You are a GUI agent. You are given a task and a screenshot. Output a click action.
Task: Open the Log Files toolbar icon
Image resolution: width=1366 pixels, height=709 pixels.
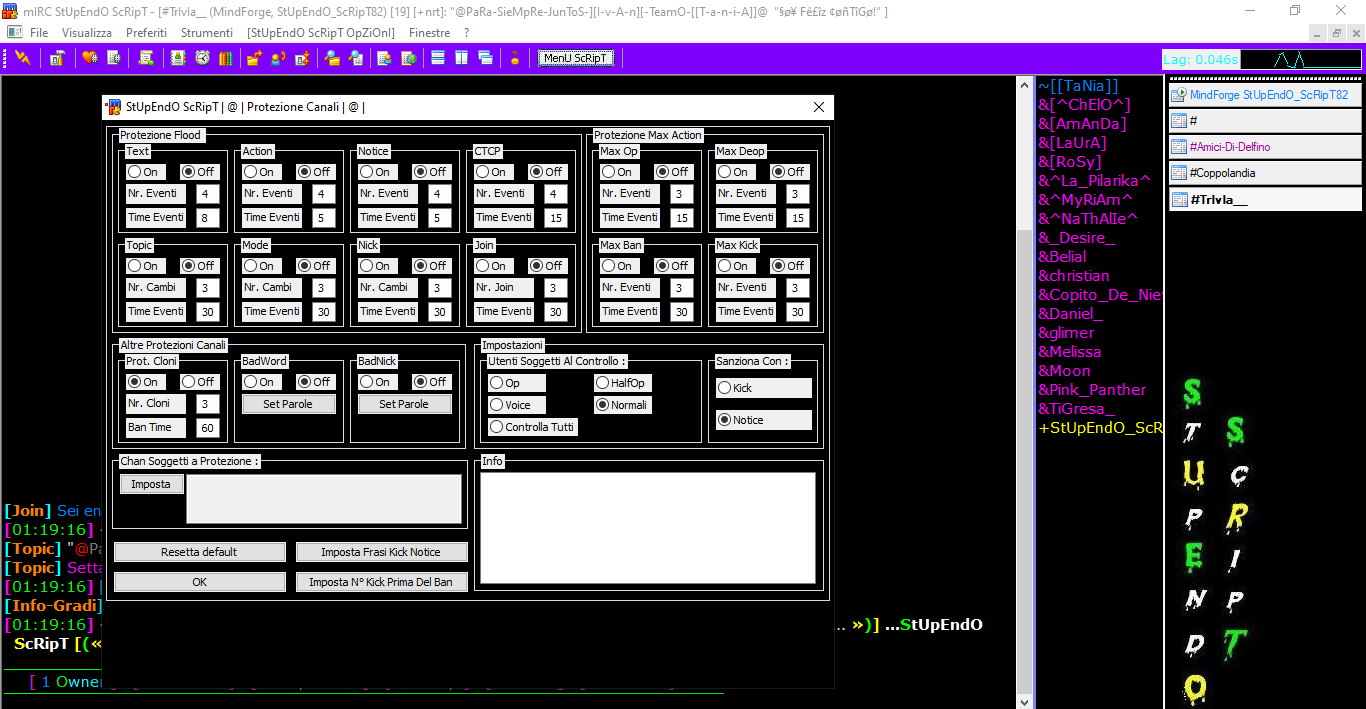click(355, 58)
